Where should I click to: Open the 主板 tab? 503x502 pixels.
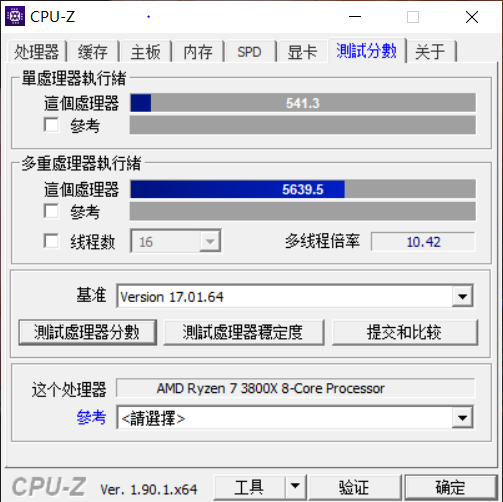pyautogui.click(x=146, y=52)
